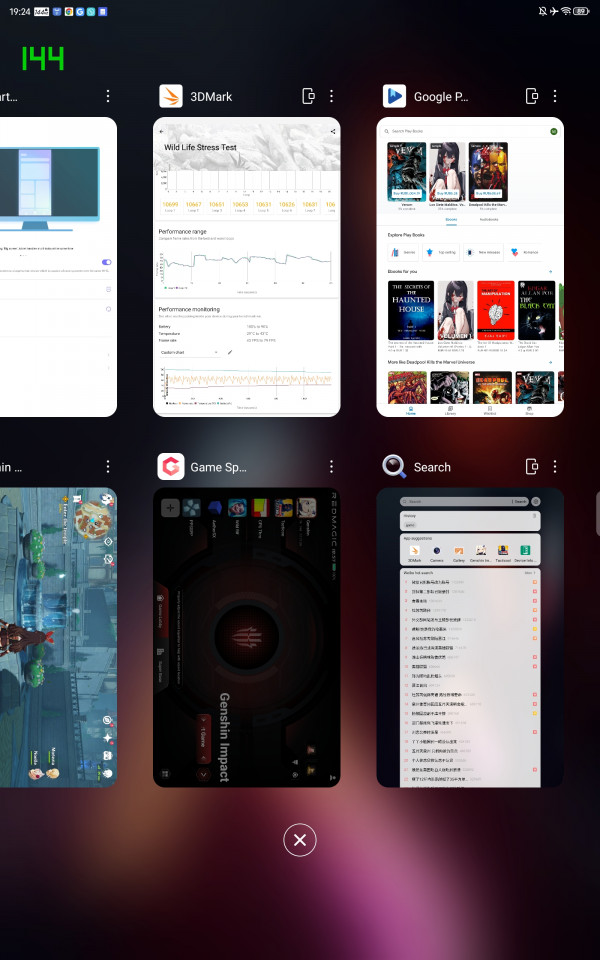Tap the 'Search' card title text

tap(432, 467)
